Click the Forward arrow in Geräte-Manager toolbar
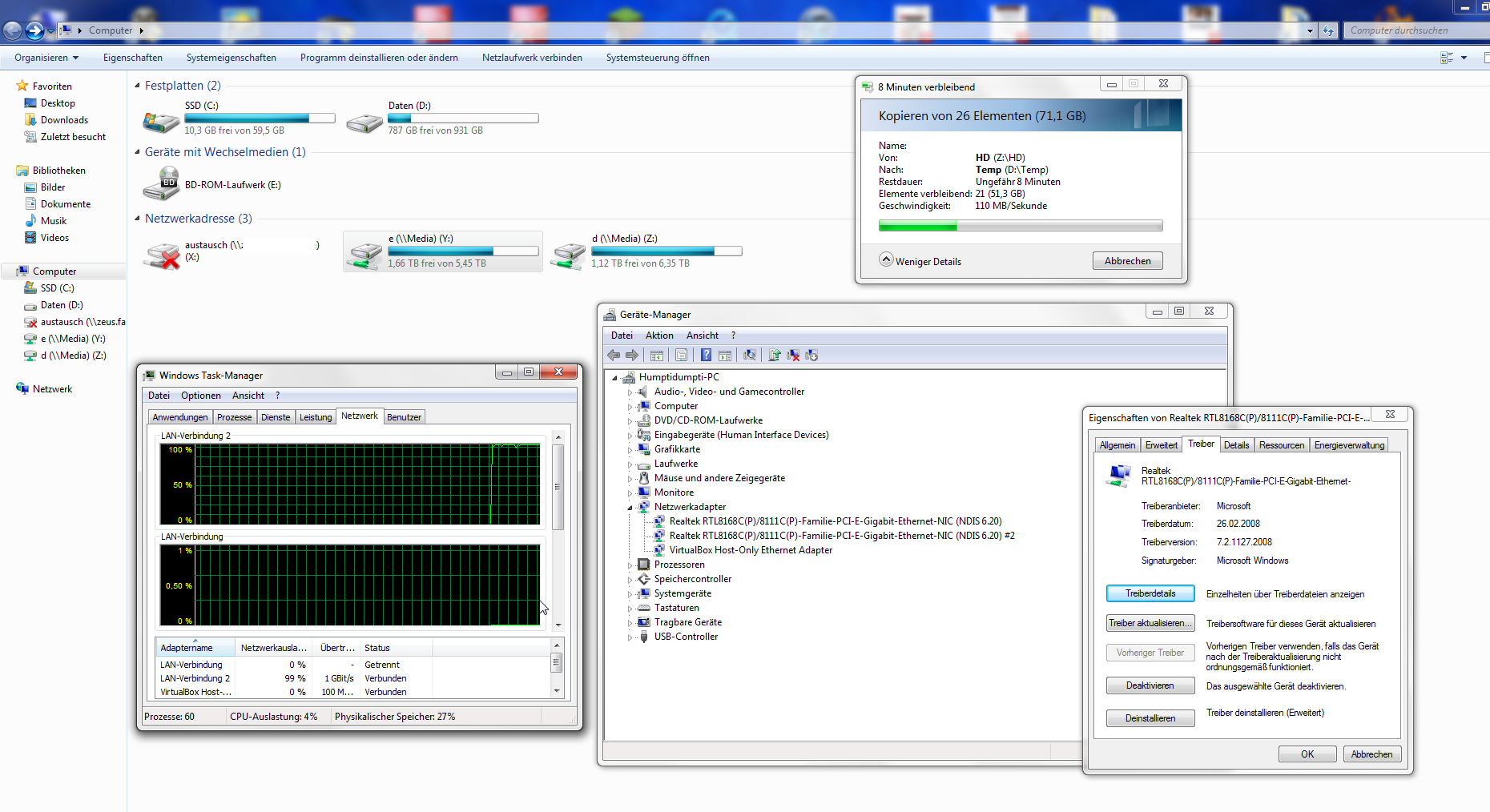Image resolution: width=1490 pixels, height=812 pixels. coord(632,356)
